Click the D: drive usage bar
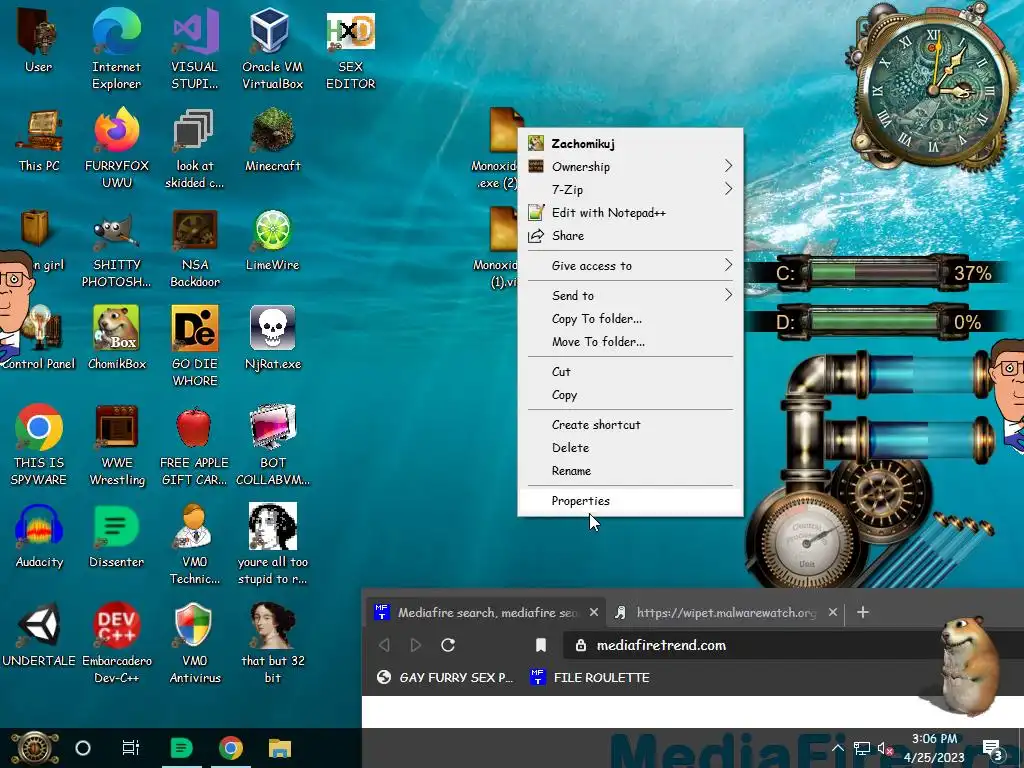This screenshot has width=1024, height=768. point(875,321)
